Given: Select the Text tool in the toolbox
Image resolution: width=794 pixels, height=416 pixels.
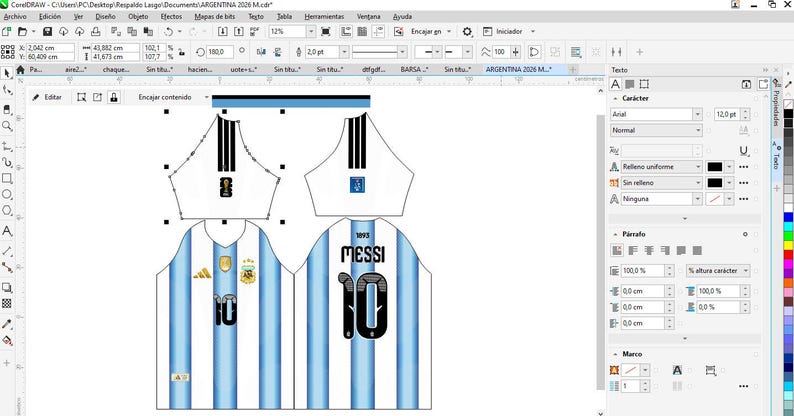Looking at the screenshot, I should click(7, 231).
